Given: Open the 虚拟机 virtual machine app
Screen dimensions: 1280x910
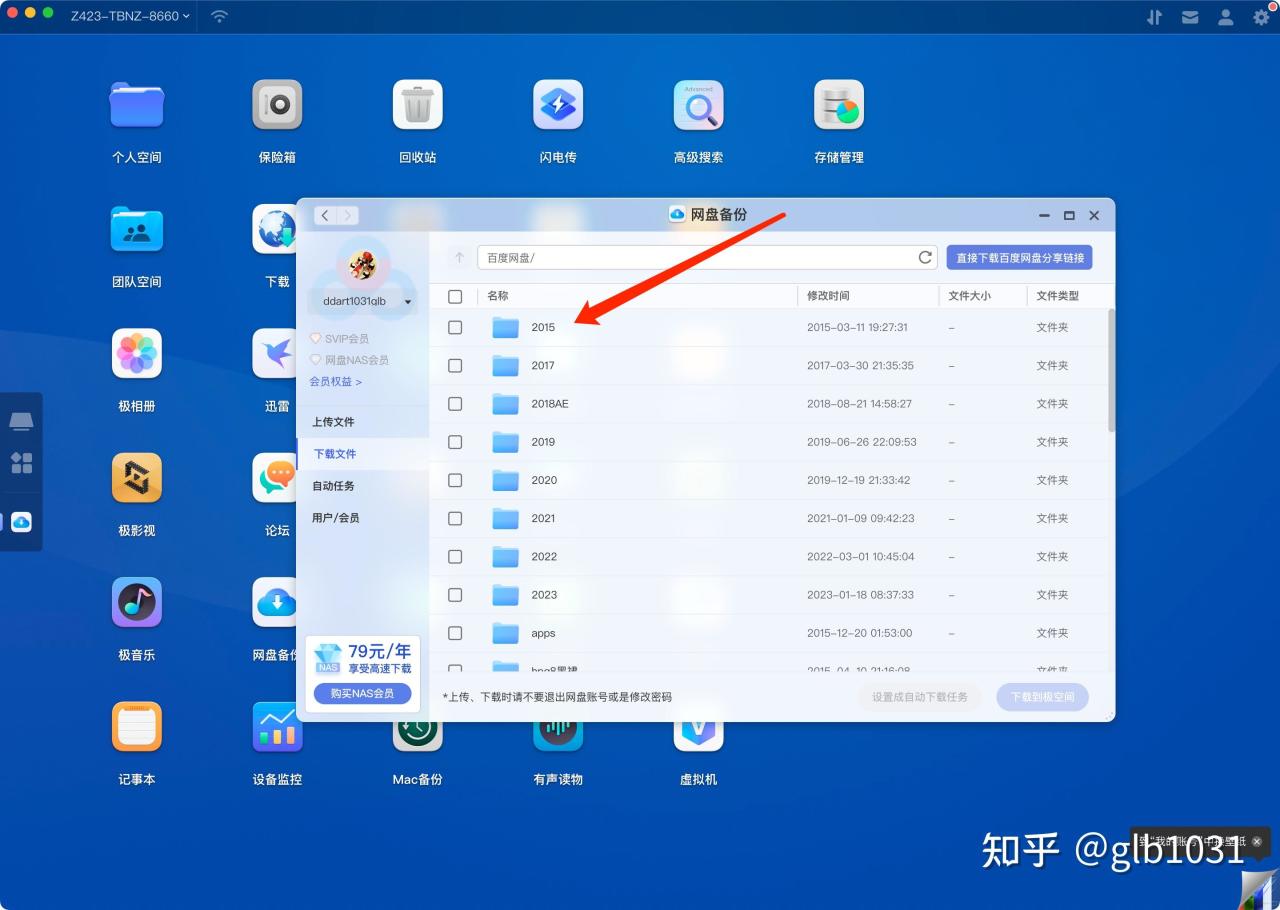Looking at the screenshot, I should pyautogui.click(x=698, y=727).
